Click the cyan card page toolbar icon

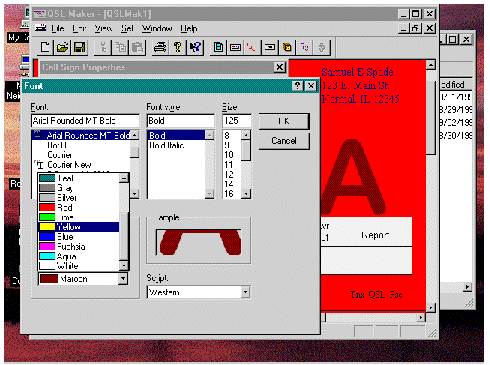click(218, 47)
